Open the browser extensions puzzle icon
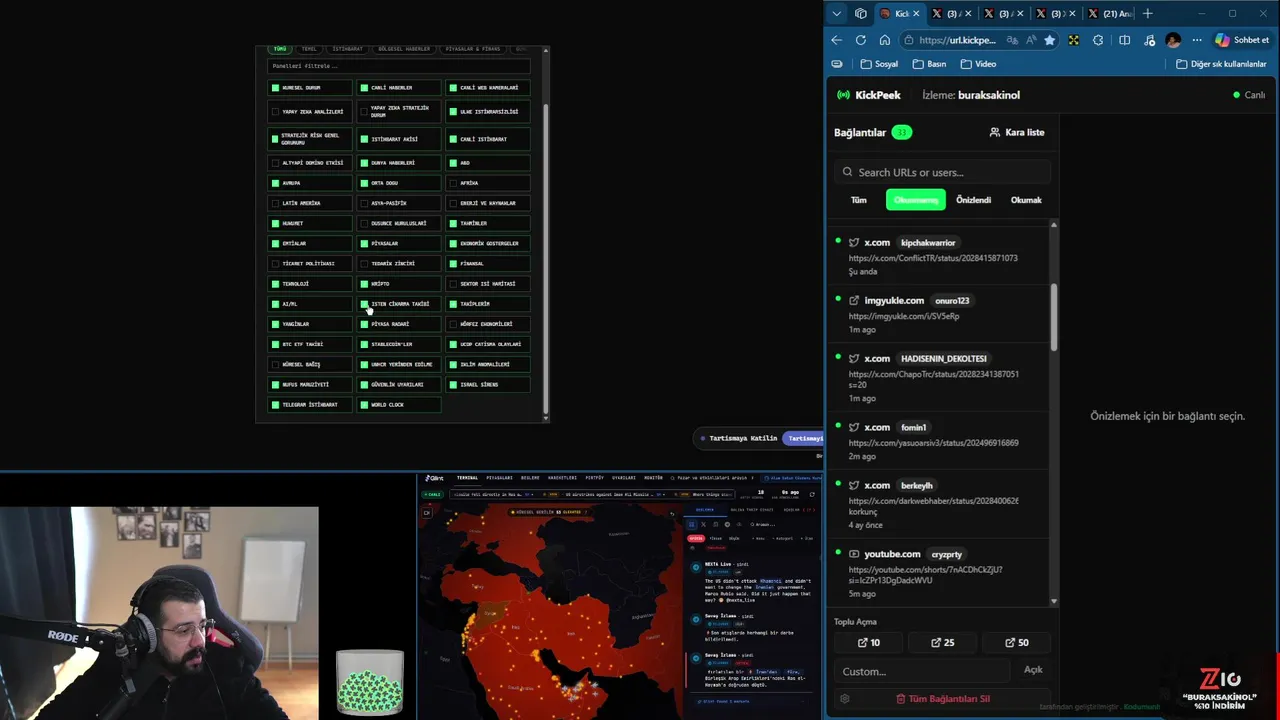Image resolution: width=1280 pixels, height=720 pixels. pos(1098,40)
